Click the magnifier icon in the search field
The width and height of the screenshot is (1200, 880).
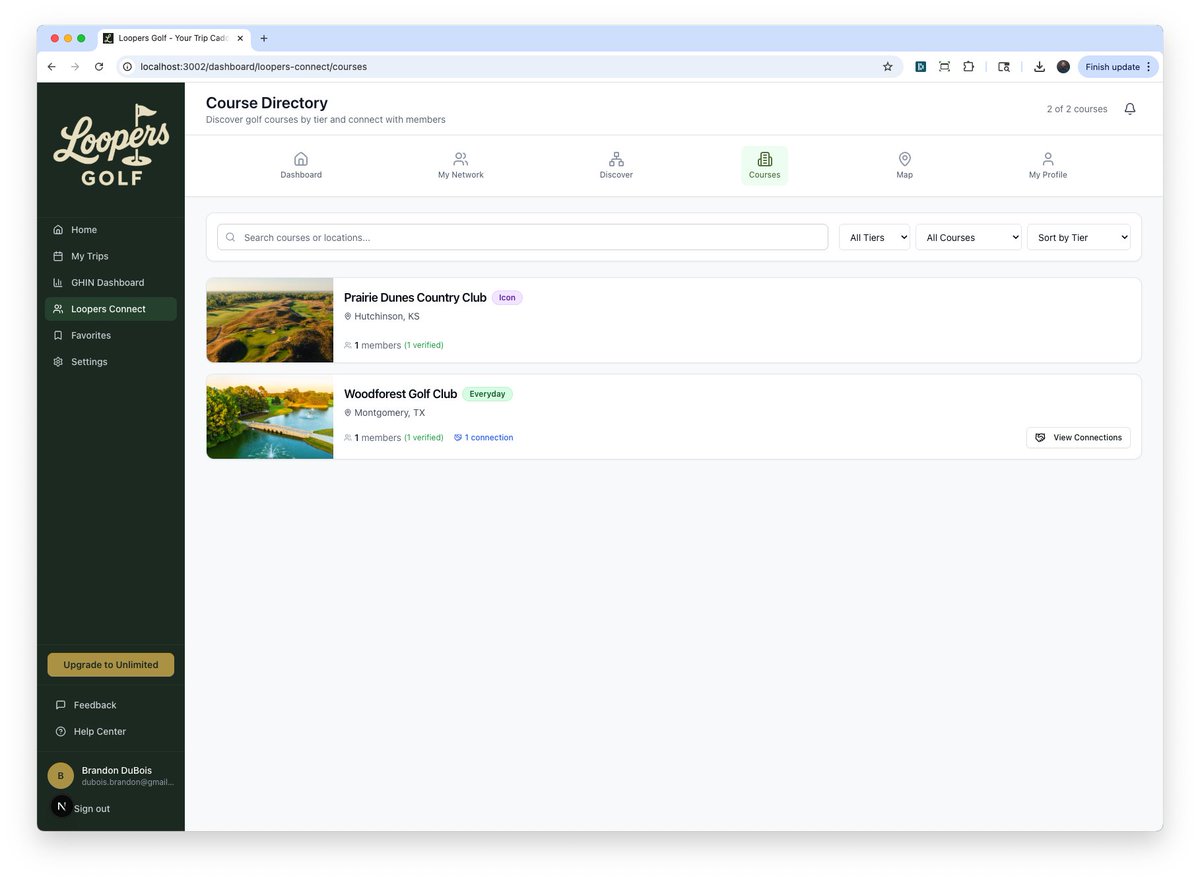[x=231, y=238]
